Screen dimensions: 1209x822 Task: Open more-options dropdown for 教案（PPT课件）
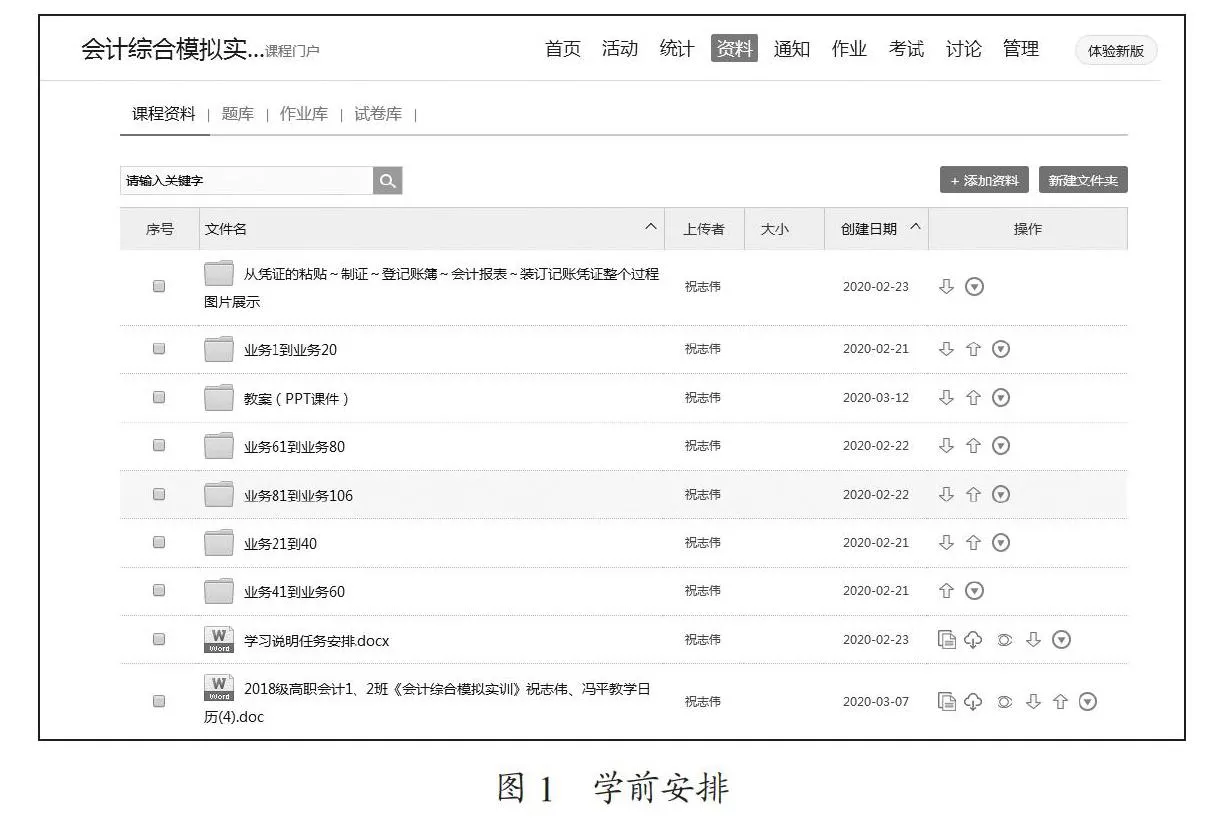coord(1001,398)
